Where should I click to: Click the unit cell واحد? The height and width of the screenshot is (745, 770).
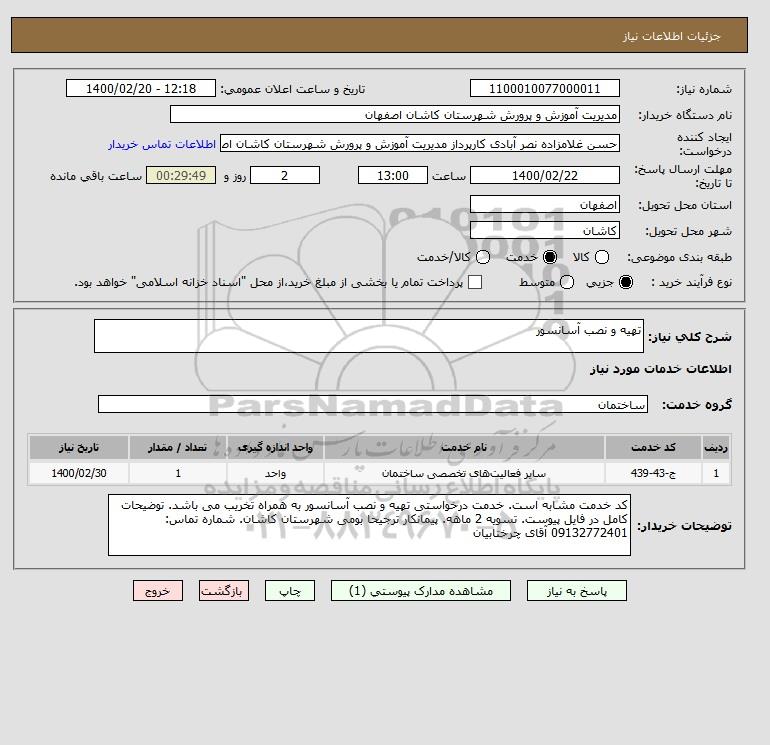tap(275, 473)
